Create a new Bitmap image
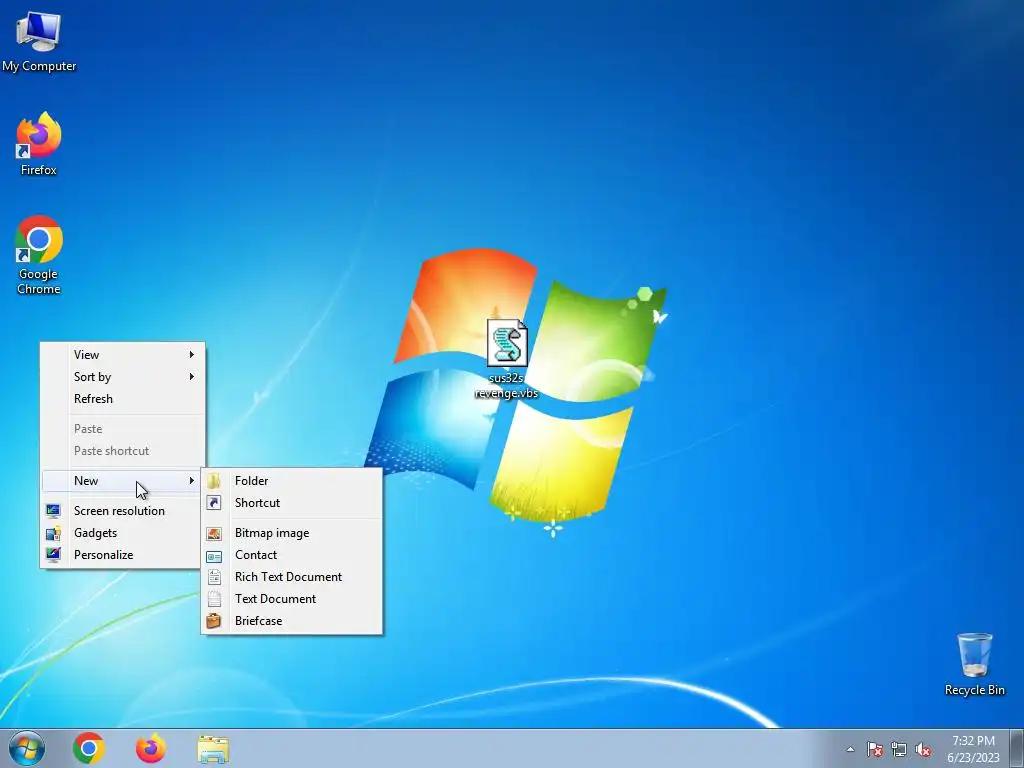Screen dimensions: 1024x768 (292, 533)
